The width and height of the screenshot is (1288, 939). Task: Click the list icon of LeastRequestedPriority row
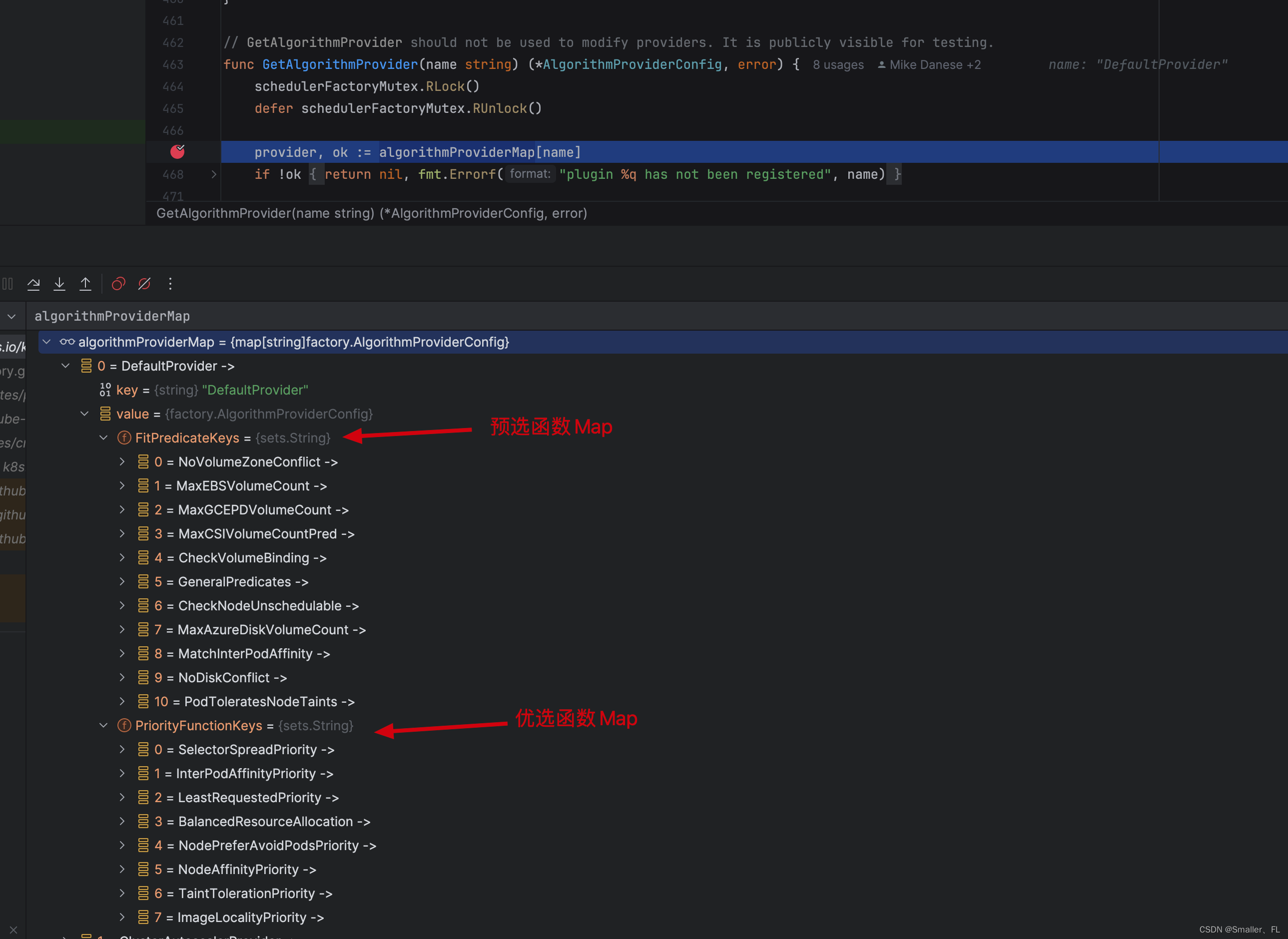coord(143,797)
